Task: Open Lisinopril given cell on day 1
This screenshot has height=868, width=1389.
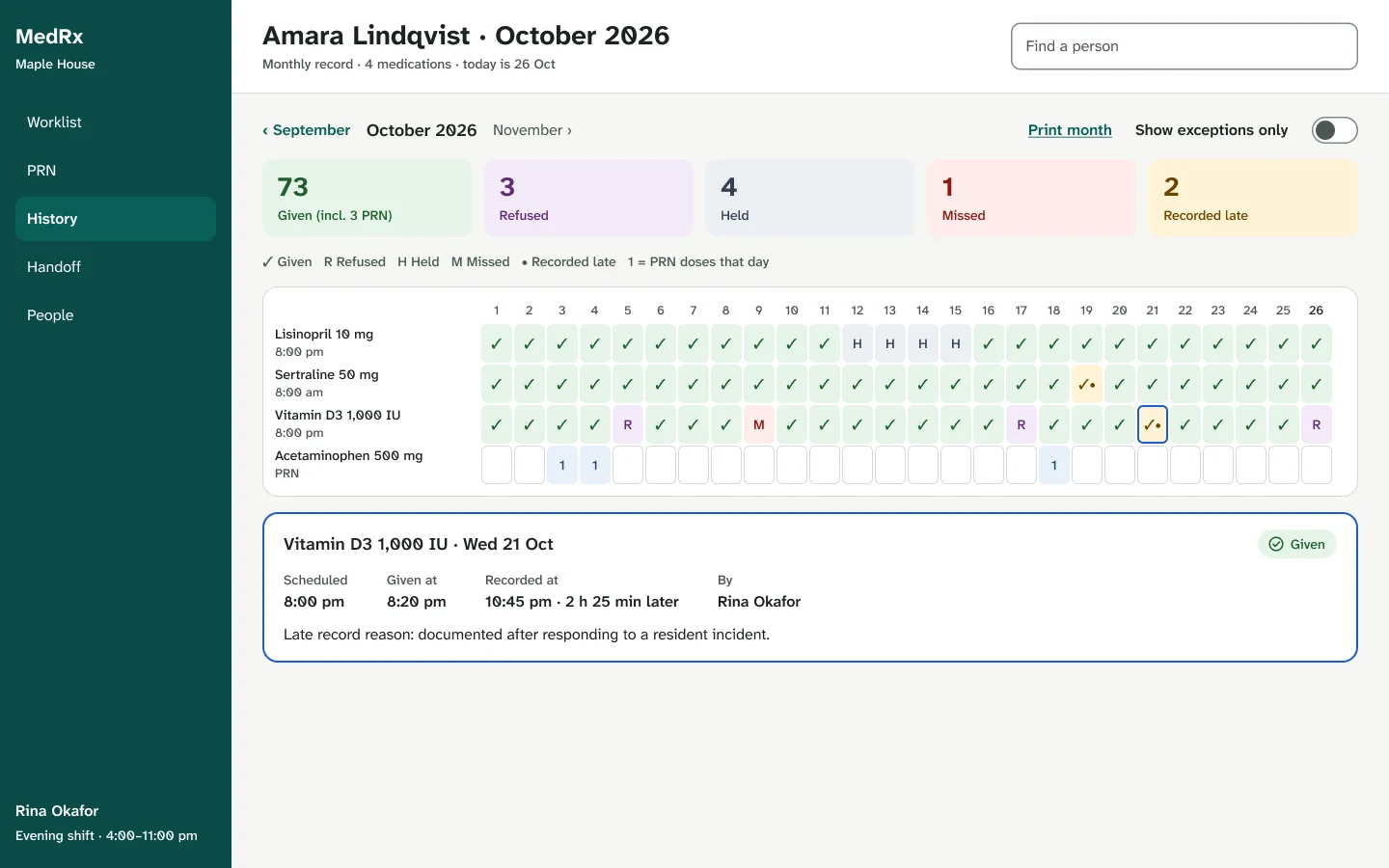Action: [497, 343]
